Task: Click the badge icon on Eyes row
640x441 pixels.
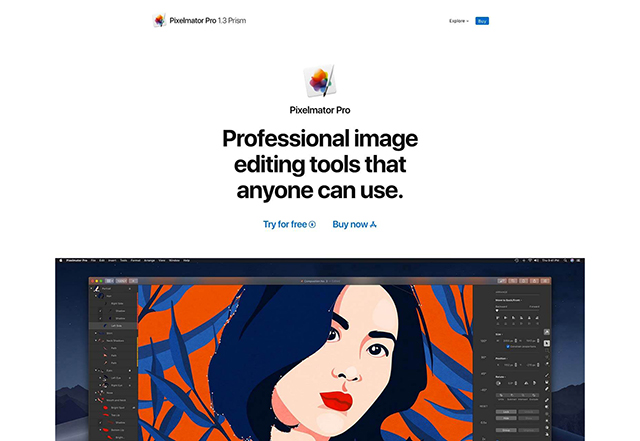Action: pyautogui.click(x=130, y=370)
